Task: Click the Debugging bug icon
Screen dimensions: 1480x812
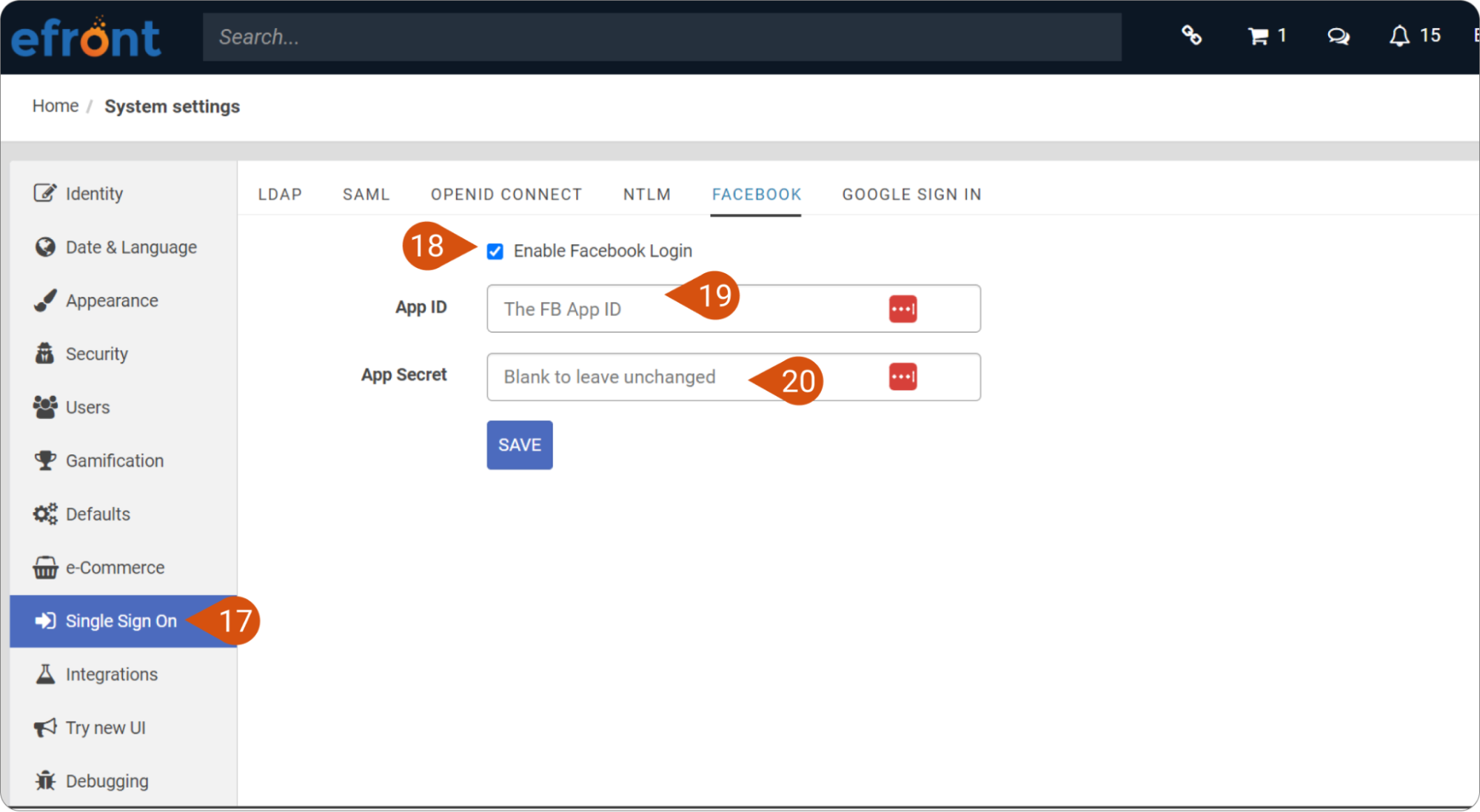Action: click(x=45, y=780)
